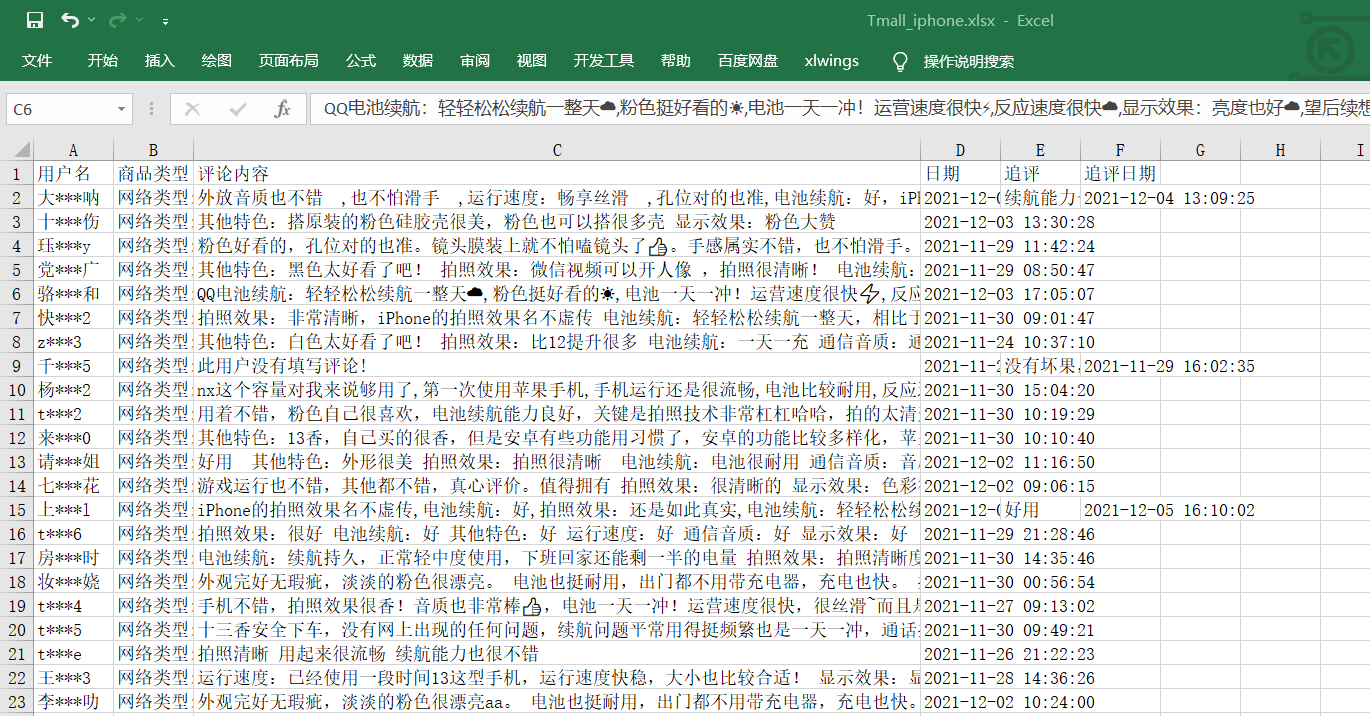Select column A header
This screenshot has width=1370, height=716.
74,150
